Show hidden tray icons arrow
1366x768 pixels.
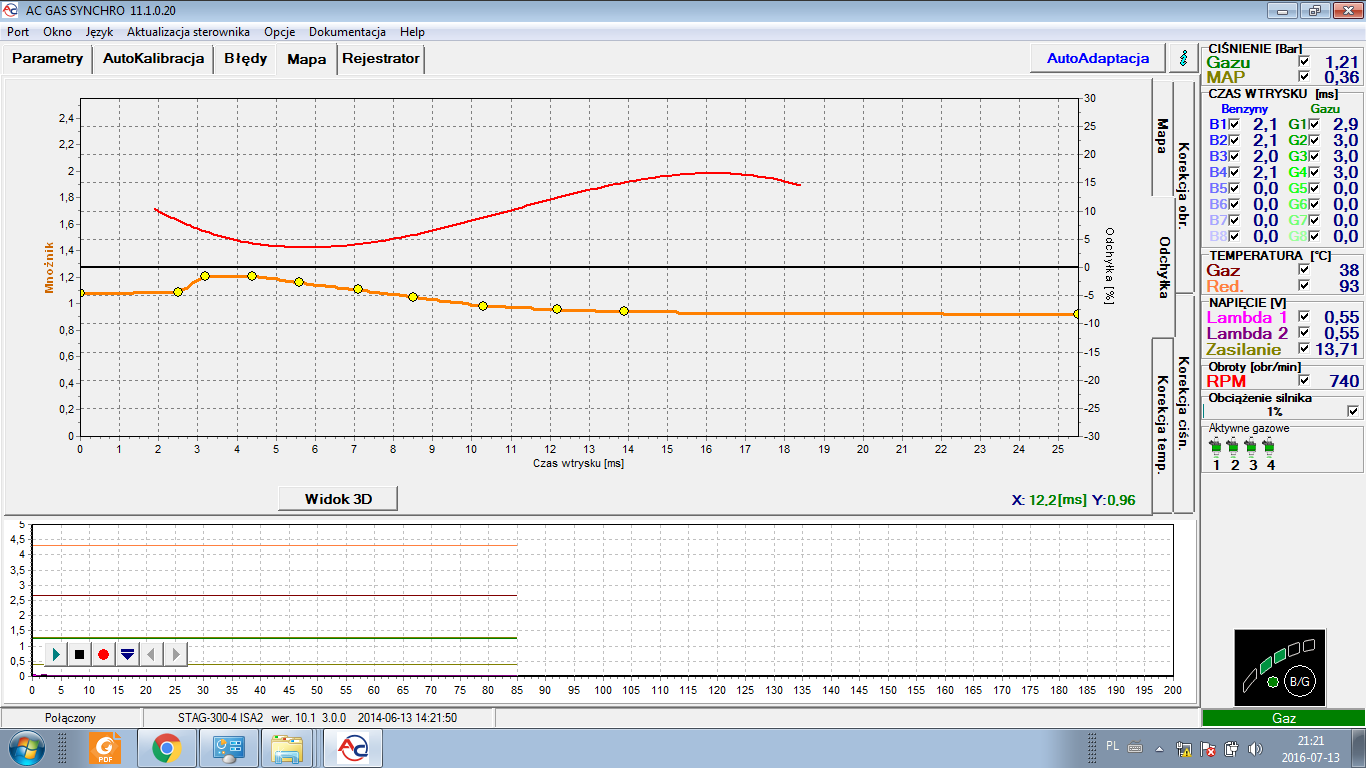pos(1159,747)
